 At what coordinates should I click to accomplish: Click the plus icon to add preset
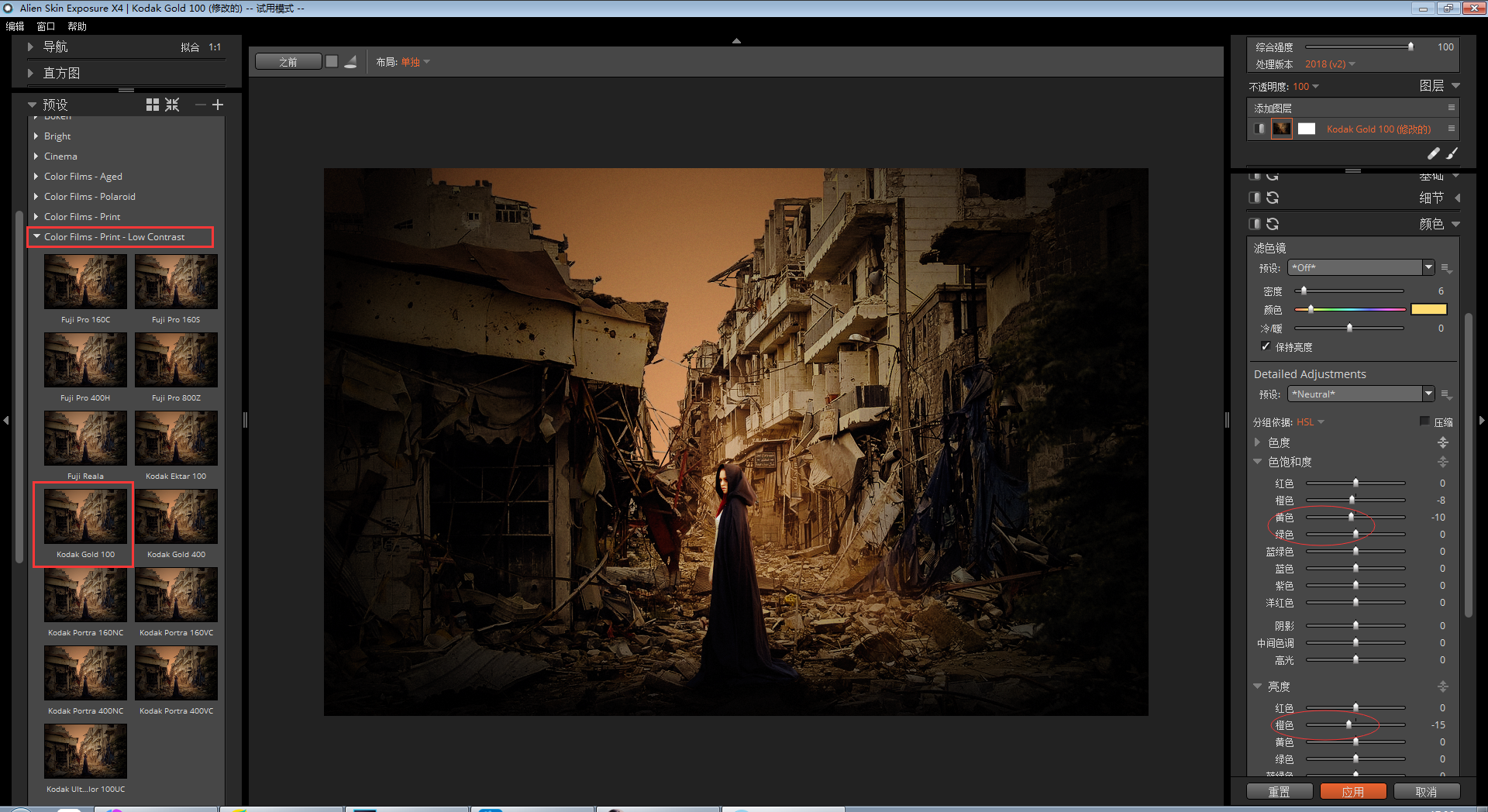[218, 105]
